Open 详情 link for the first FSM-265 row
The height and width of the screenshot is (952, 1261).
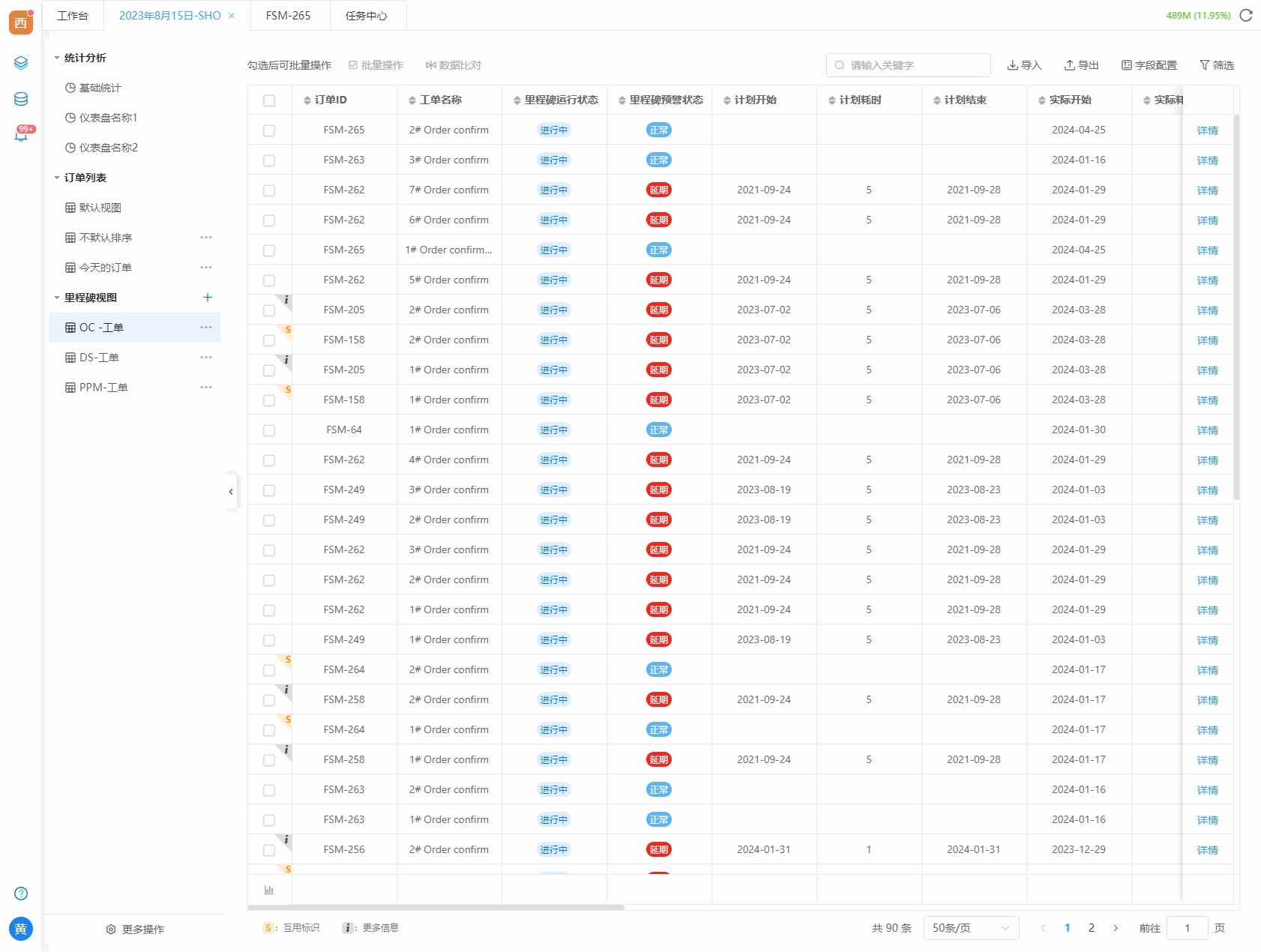pyautogui.click(x=1207, y=130)
